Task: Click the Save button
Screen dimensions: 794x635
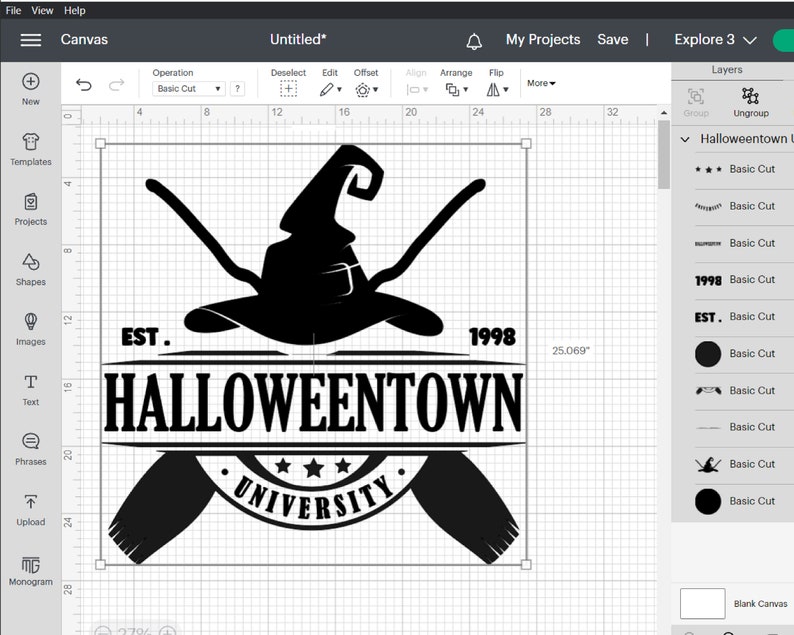Action: 613,39
